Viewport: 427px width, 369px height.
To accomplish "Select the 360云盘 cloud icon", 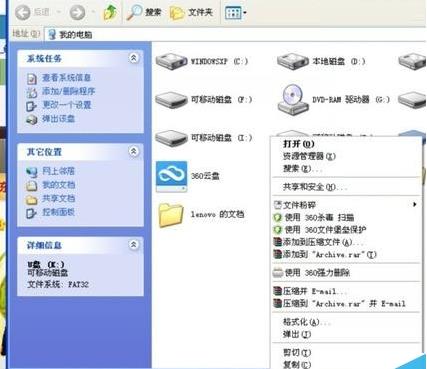I will (171, 176).
